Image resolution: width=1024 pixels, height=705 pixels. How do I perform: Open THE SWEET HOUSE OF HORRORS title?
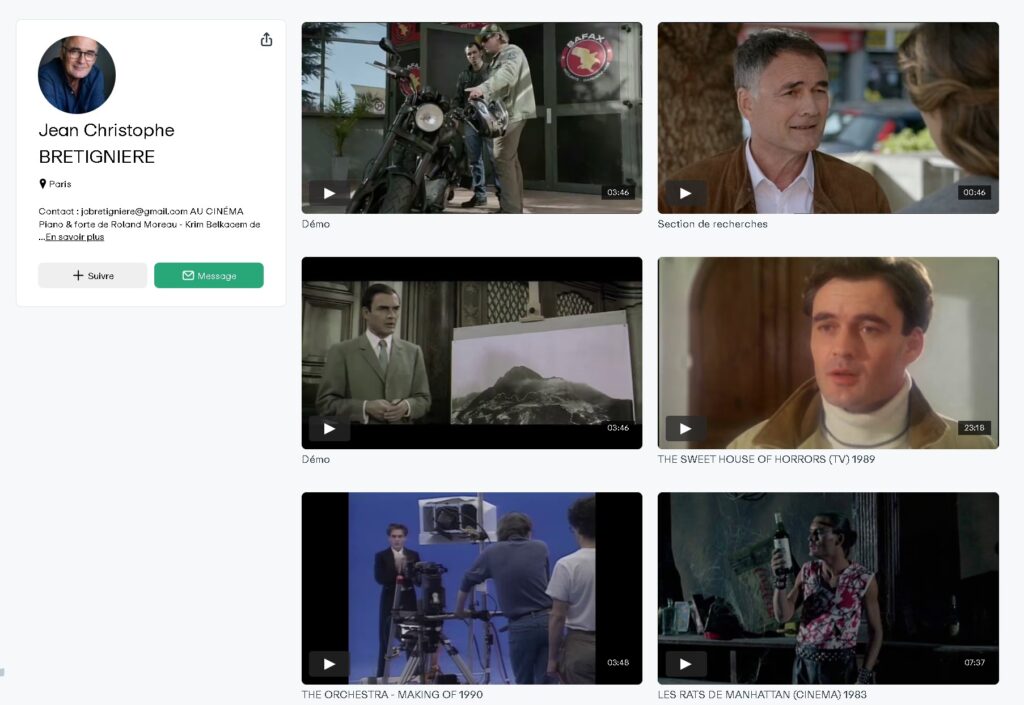pyautogui.click(x=766, y=459)
